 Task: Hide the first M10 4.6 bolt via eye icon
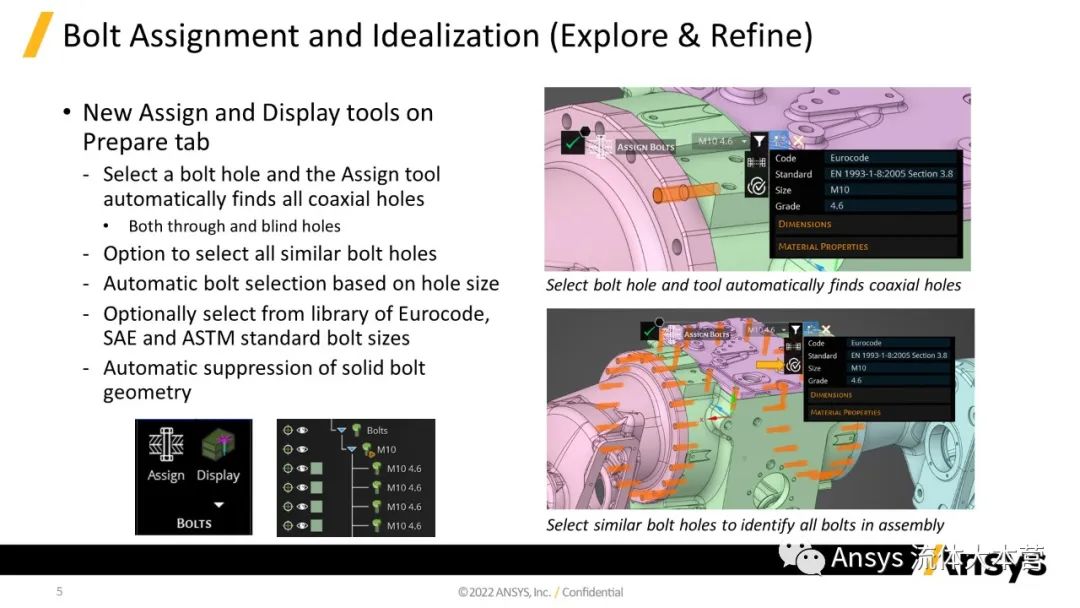pyautogui.click(x=302, y=468)
